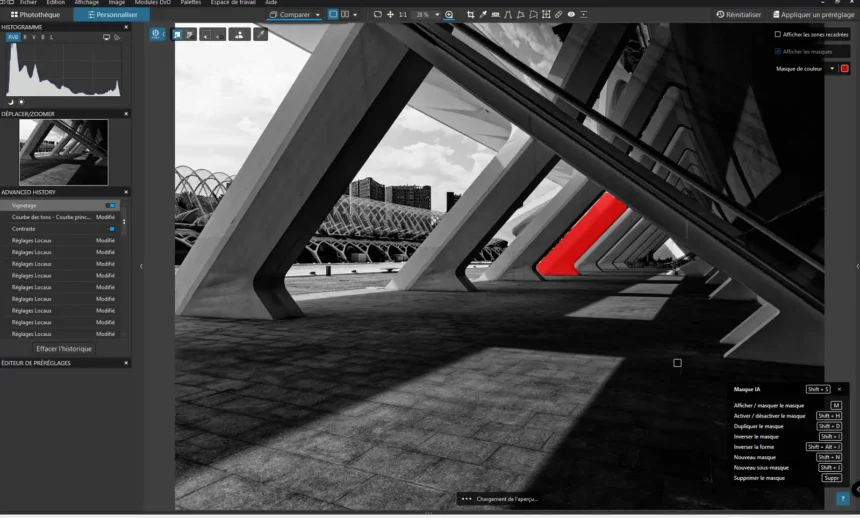Viewport: 860px width, 518px height.
Task: Click the 28 % zoom value field
Action: pos(422,15)
